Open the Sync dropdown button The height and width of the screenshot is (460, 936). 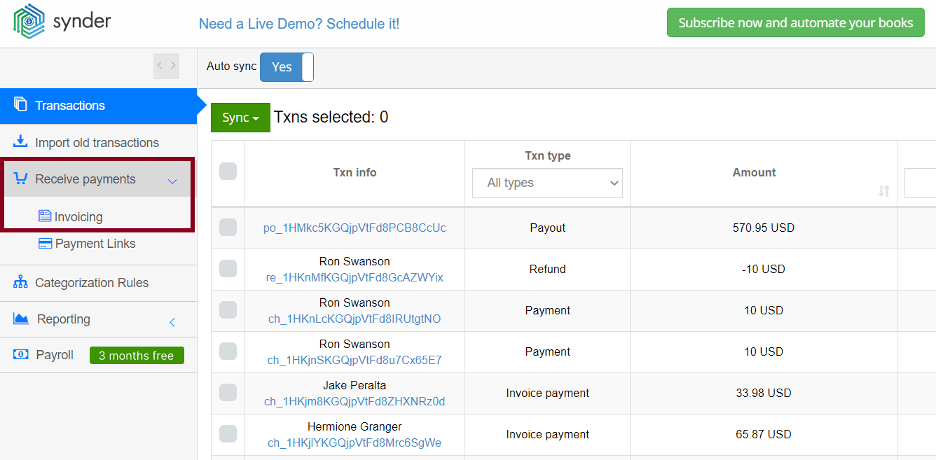pyautogui.click(x=241, y=118)
